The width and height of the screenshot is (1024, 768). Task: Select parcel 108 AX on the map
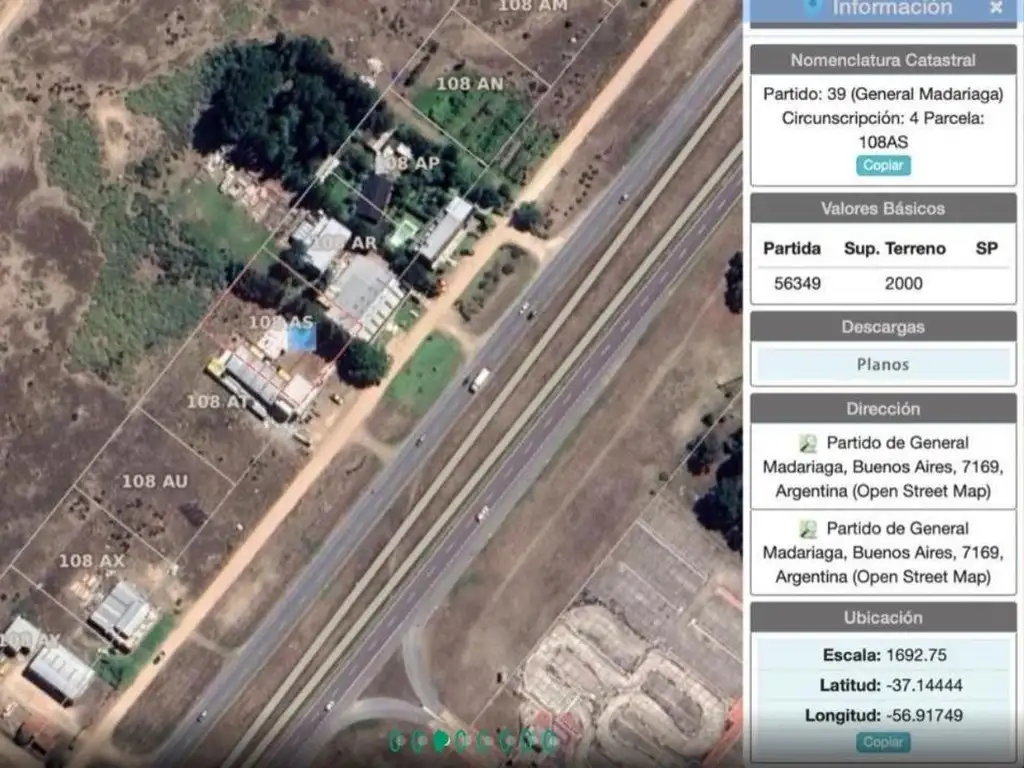[x=91, y=561]
